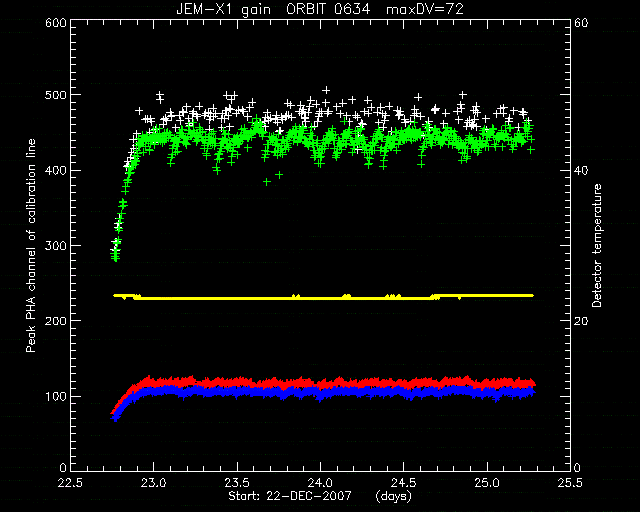Click the 24.0 tick on time axis
640x512 pixels.
click(320, 483)
